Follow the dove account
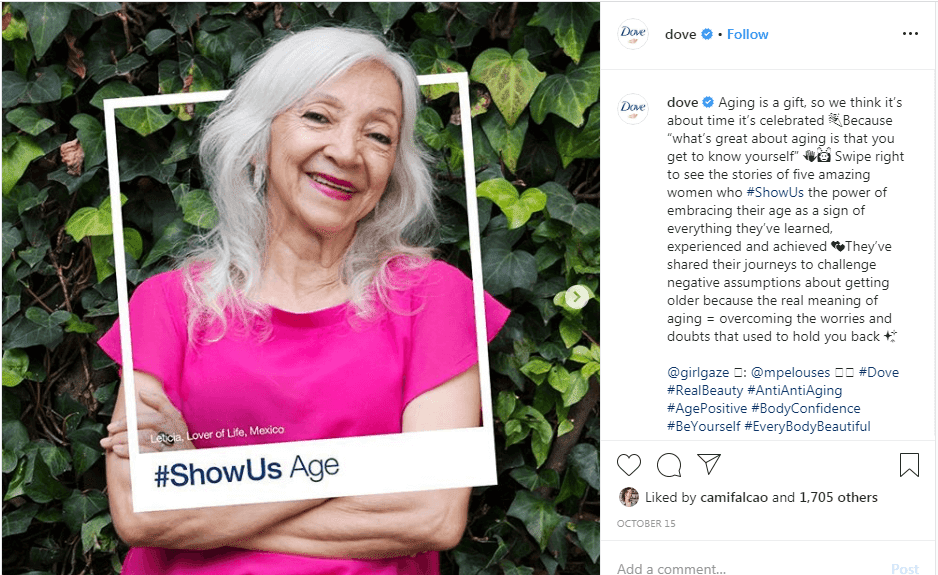 click(747, 35)
